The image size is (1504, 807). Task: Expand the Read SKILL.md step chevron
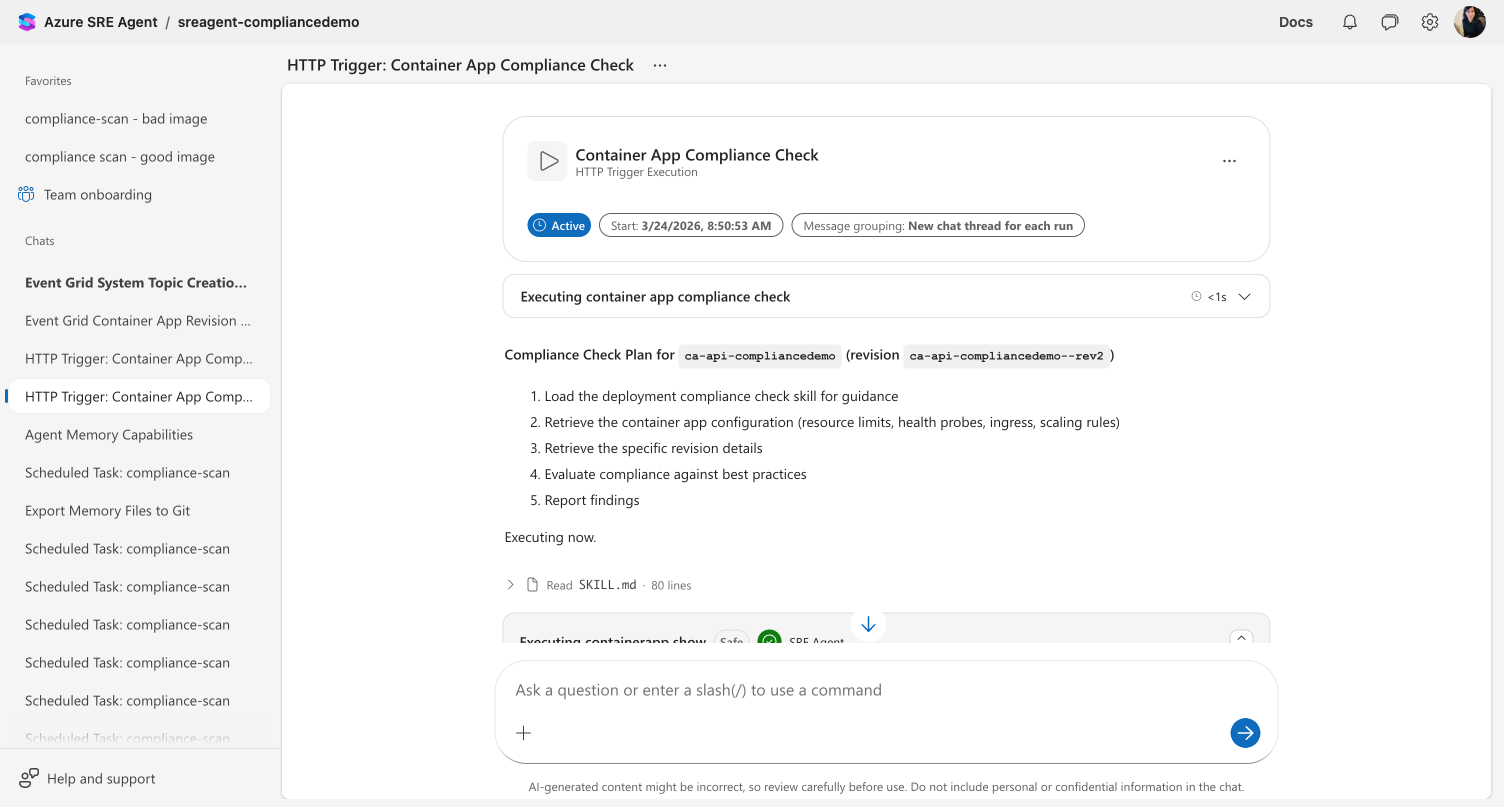[510, 585]
